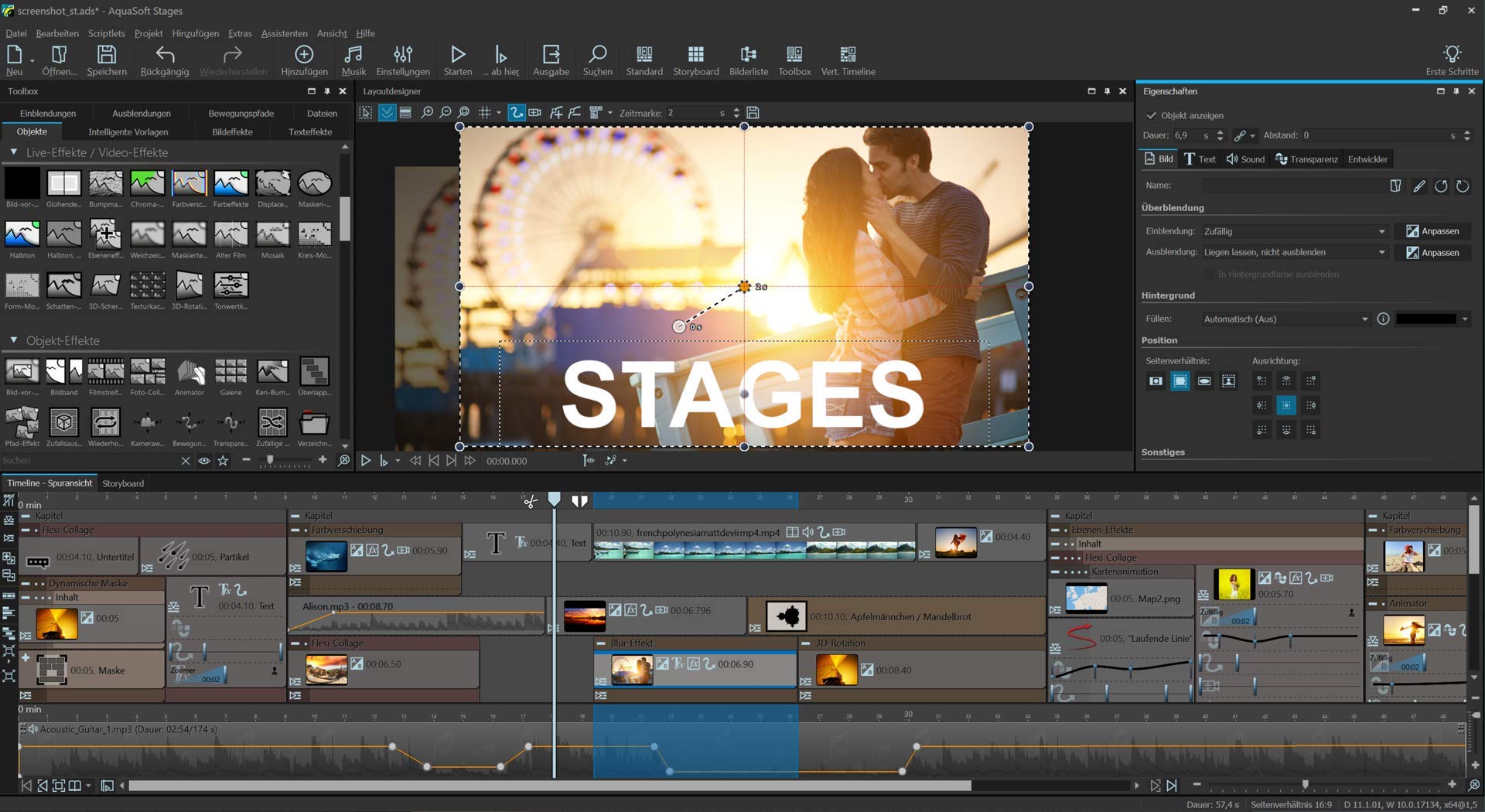Select the Chroma-Key live effect

(x=147, y=184)
